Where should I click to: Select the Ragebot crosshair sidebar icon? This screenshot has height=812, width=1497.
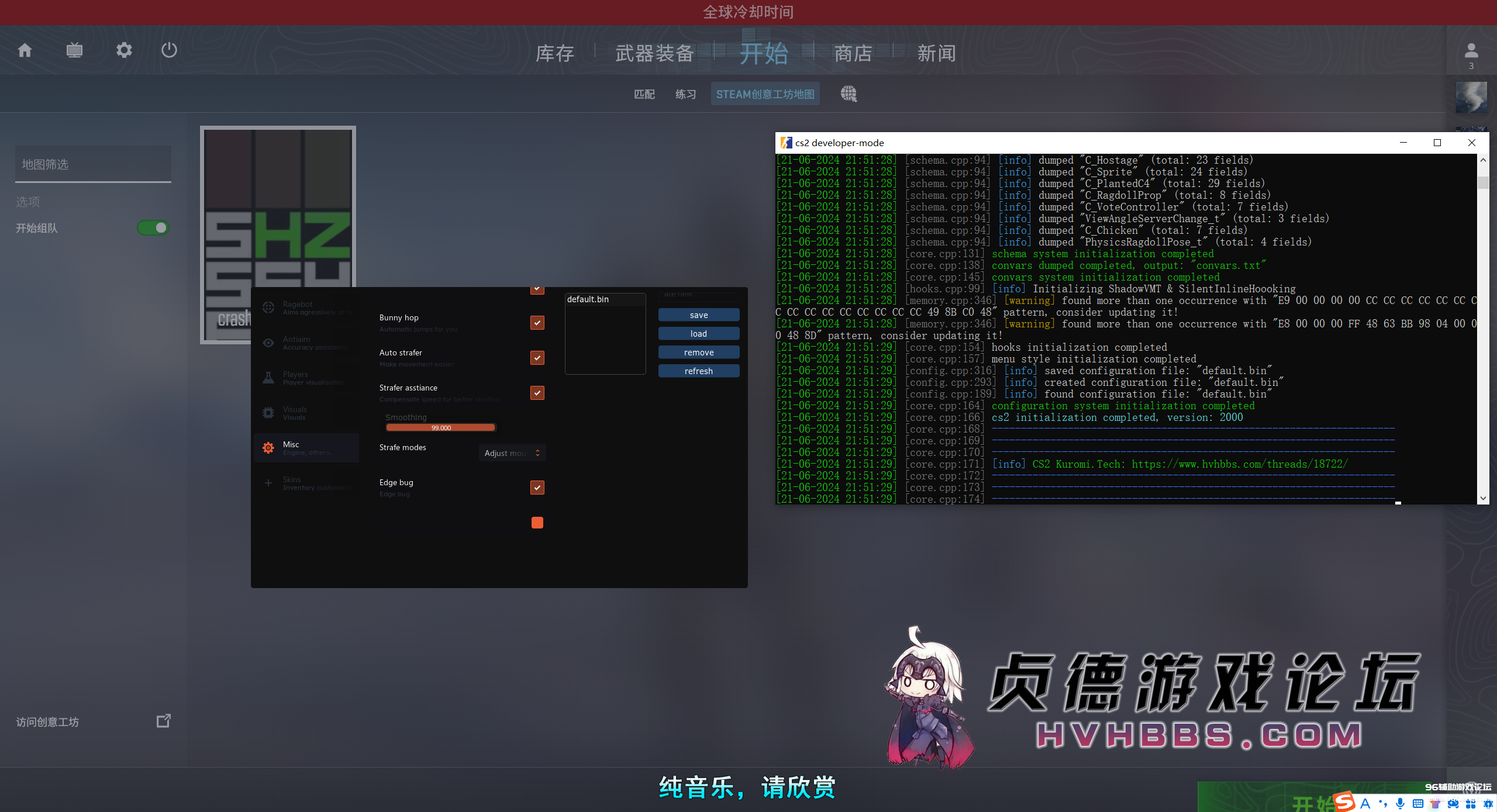click(268, 307)
